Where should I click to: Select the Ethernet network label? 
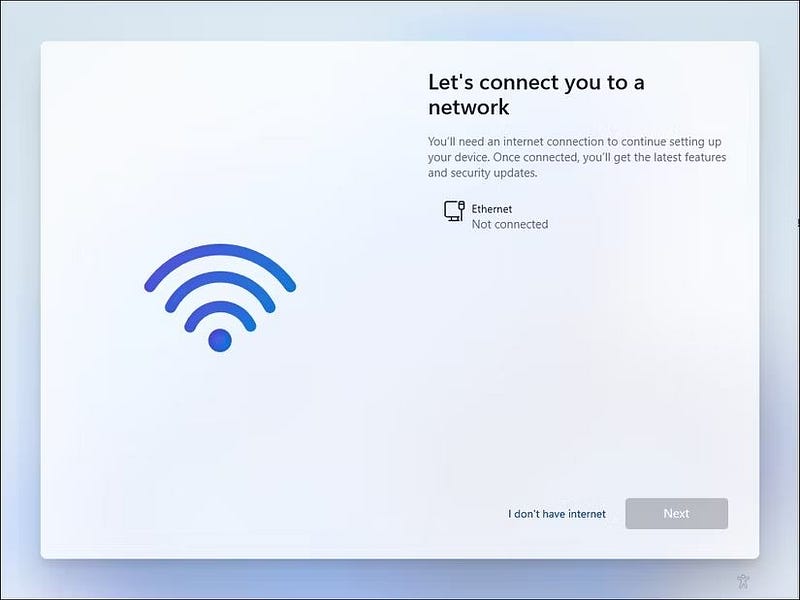point(491,209)
